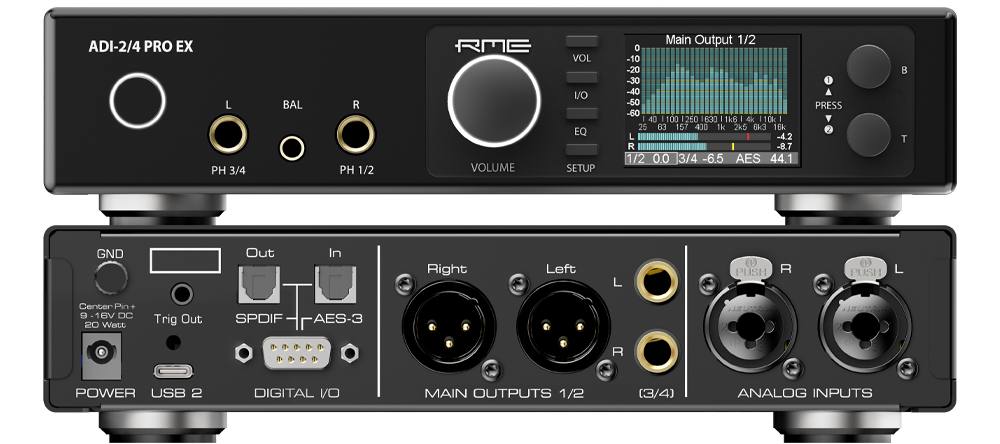Image resolution: width=1000 pixels, height=444 pixels.
Task: Click the Left XLR main output
Action: [x=564, y=326]
